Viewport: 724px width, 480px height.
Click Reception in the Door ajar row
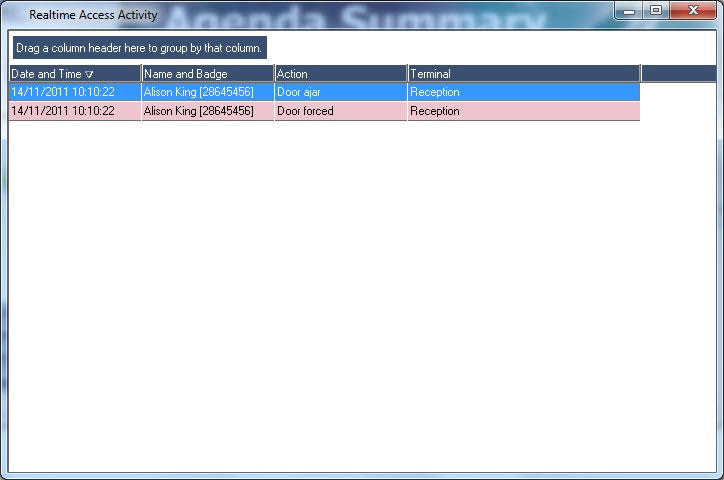(x=435, y=92)
